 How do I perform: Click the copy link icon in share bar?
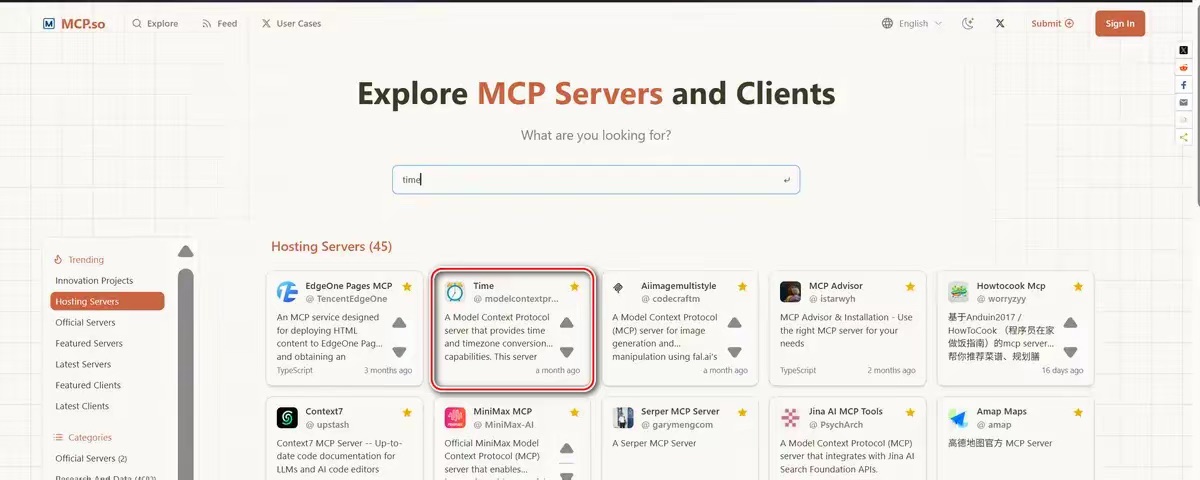(x=1184, y=120)
